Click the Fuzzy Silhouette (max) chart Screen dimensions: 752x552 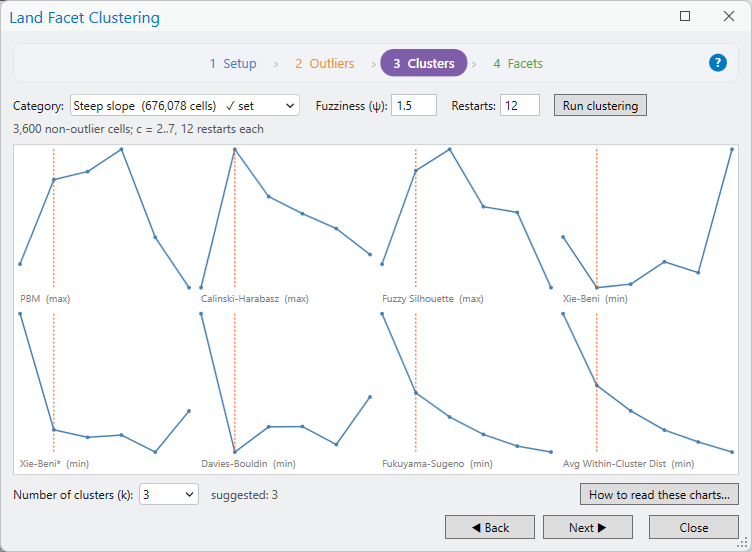pyautogui.click(x=466, y=225)
